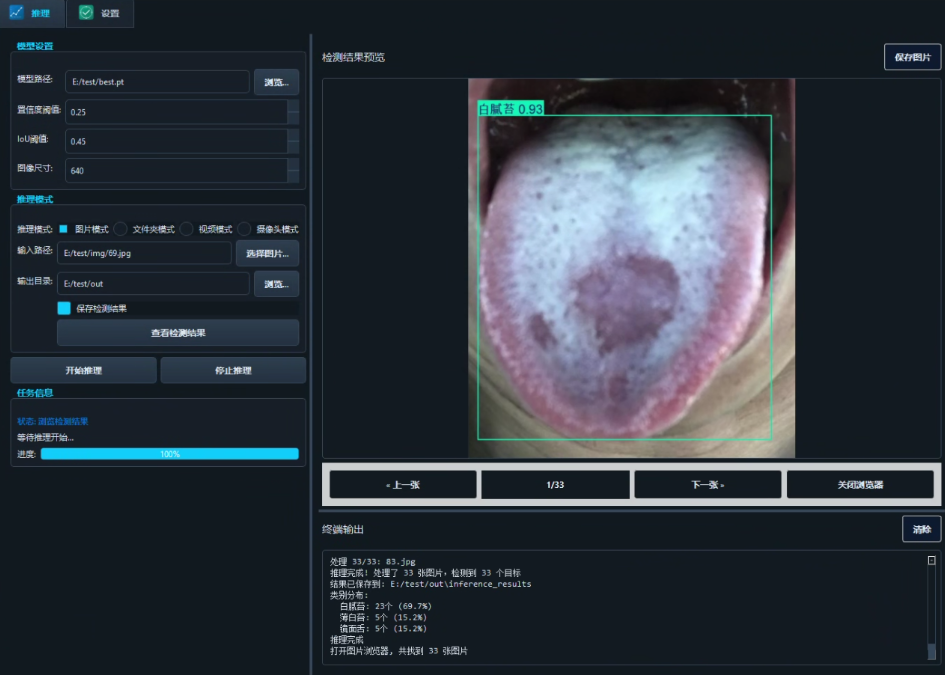The height and width of the screenshot is (675, 945).
Task: Adjust the IoU阈值 spinner arrows
Action: 293,141
